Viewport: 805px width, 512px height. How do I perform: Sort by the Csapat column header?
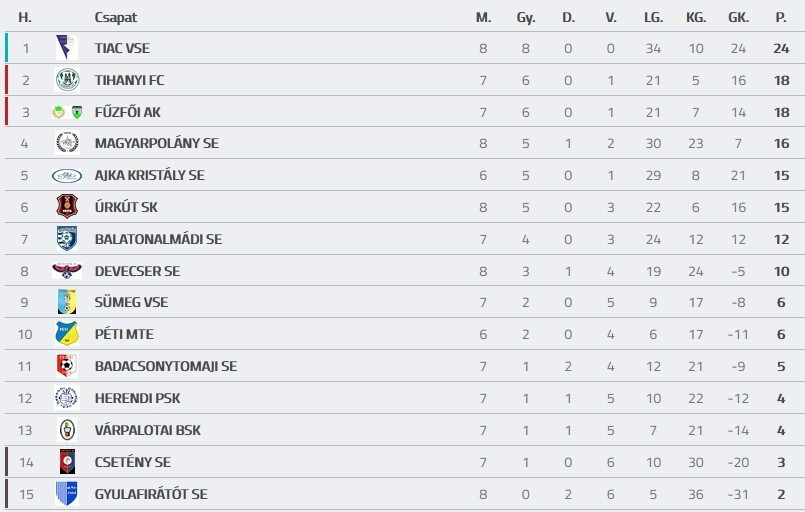[116, 17]
